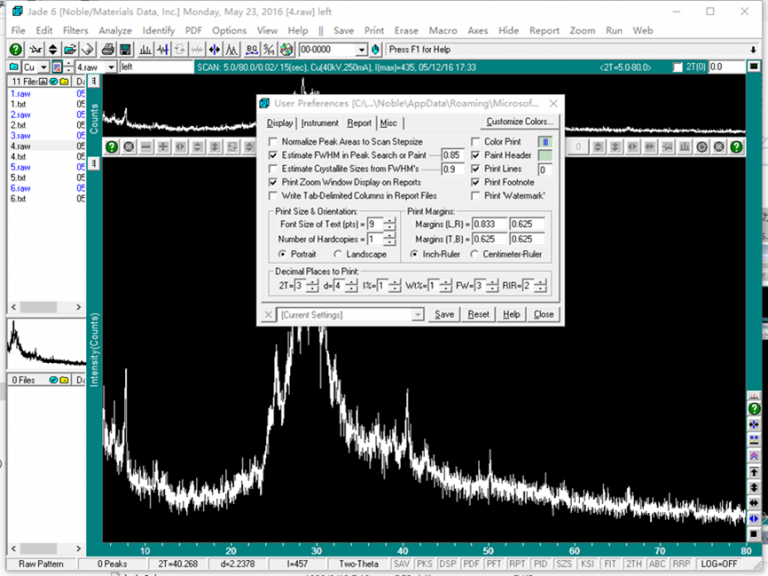Select the Centimeter-Ruler radio button

click(x=474, y=254)
